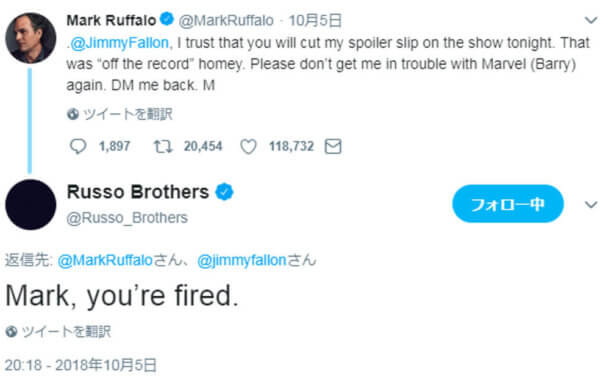Open Mark Ruffalo's profile photo
The width and height of the screenshot is (600, 384).
31,38
